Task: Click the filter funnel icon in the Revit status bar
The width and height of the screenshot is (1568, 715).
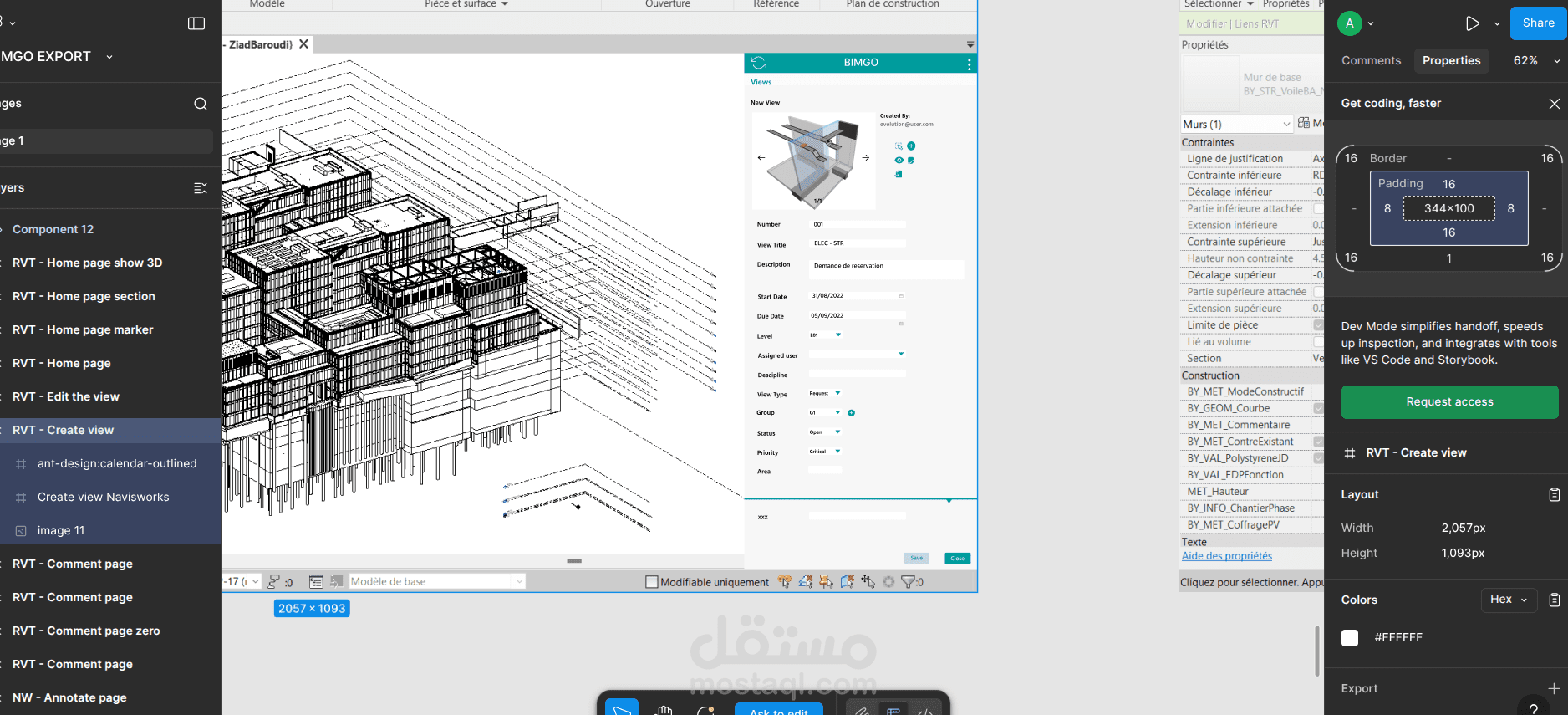Action: (909, 581)
